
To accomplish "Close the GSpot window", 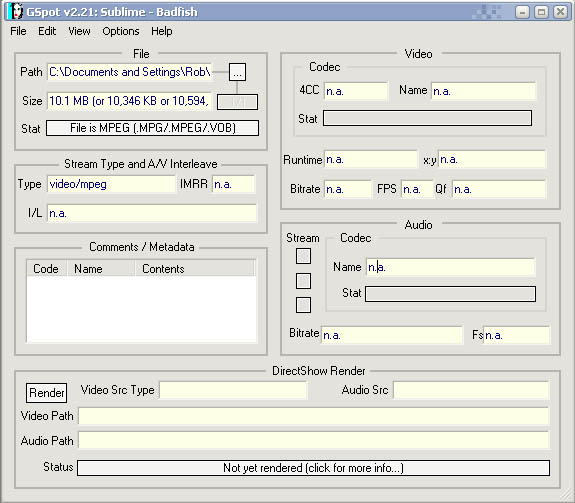I will (x=560, y=12).
